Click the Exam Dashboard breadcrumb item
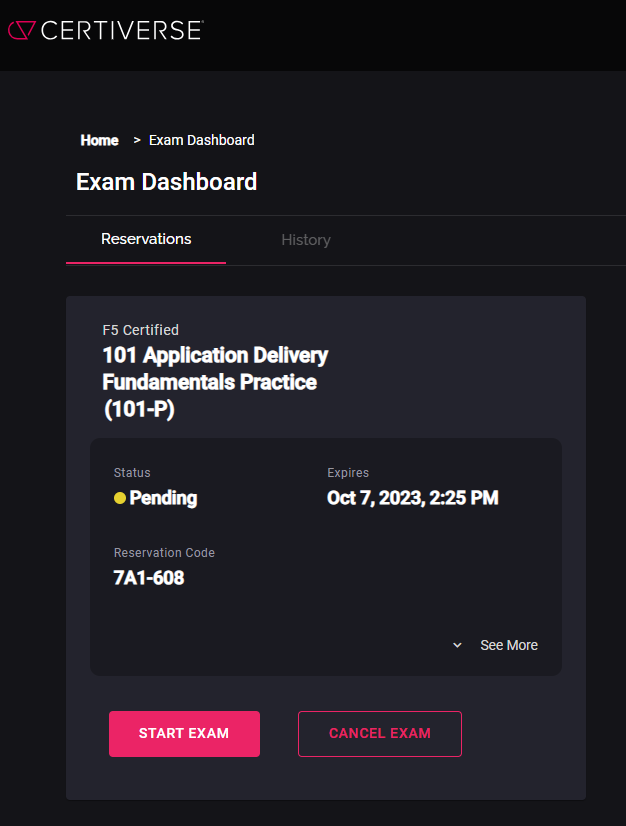 201,140
